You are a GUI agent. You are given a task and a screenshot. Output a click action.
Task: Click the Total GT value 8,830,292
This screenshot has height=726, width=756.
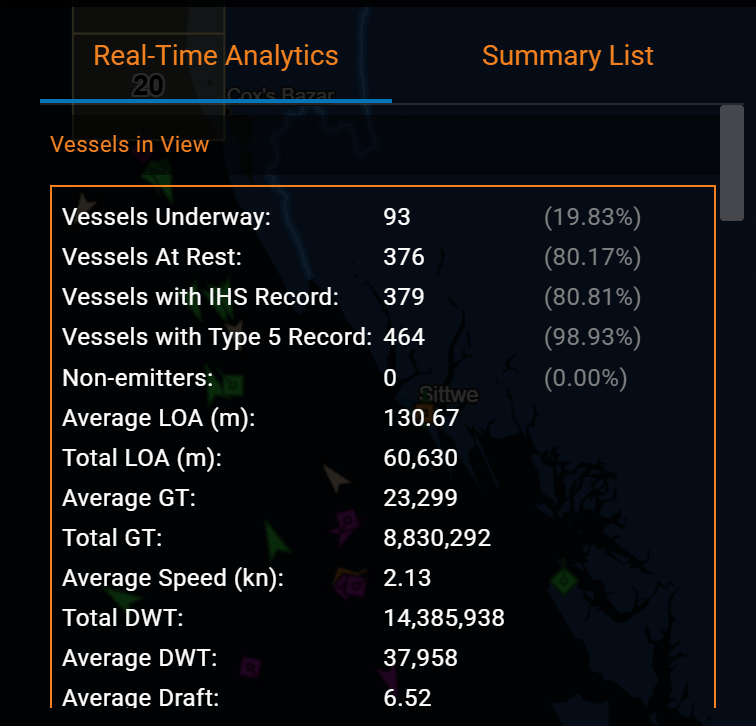click(x=437, y=538)
